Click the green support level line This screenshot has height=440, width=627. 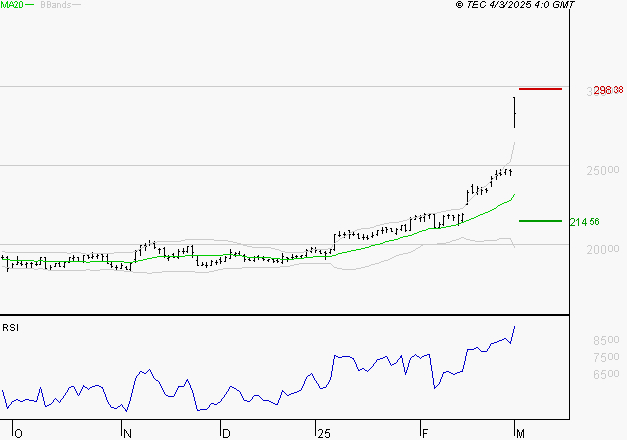tap(540, 221)
